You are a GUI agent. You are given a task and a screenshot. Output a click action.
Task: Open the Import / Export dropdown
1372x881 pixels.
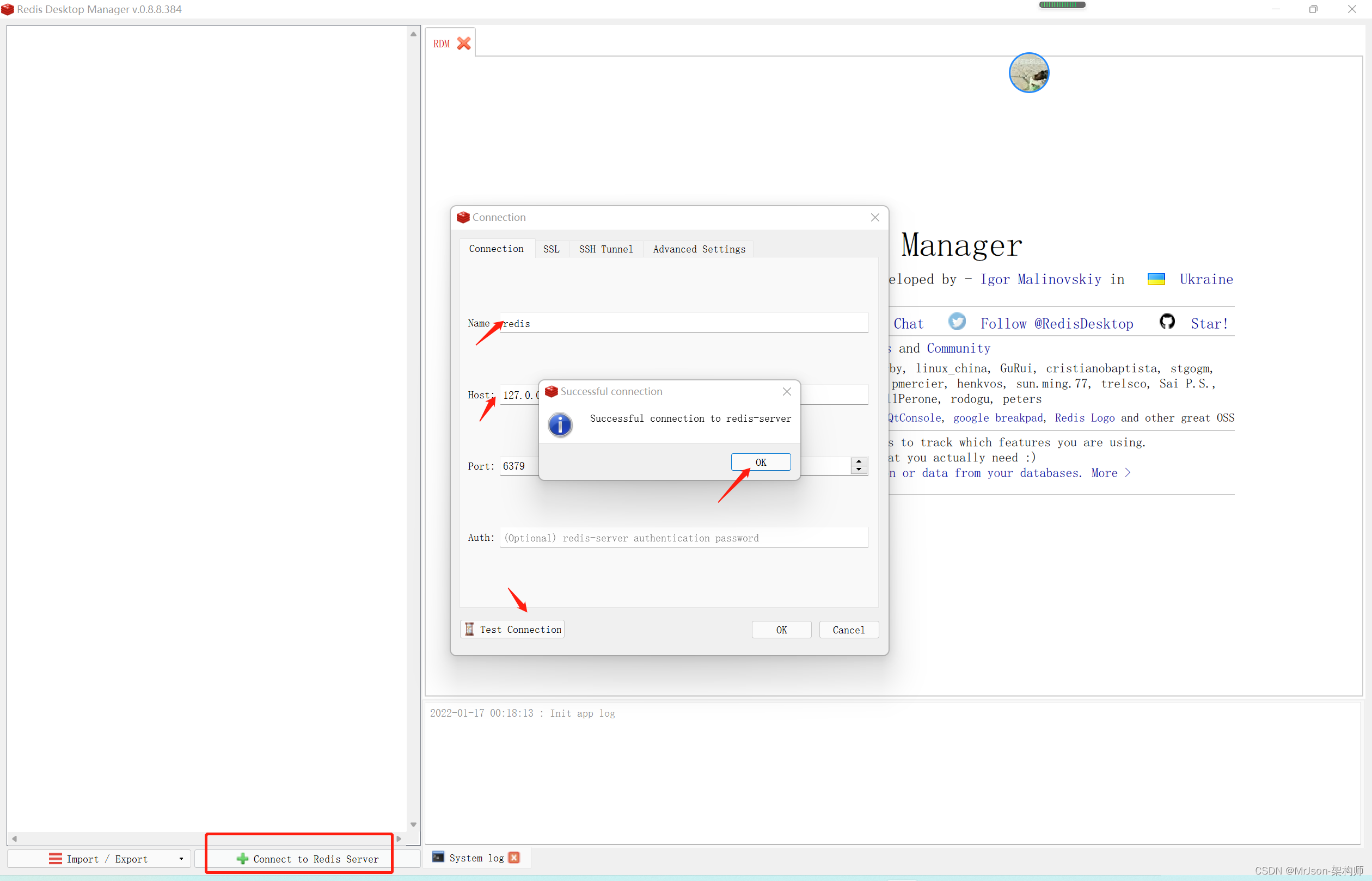[x=181, y=859]
